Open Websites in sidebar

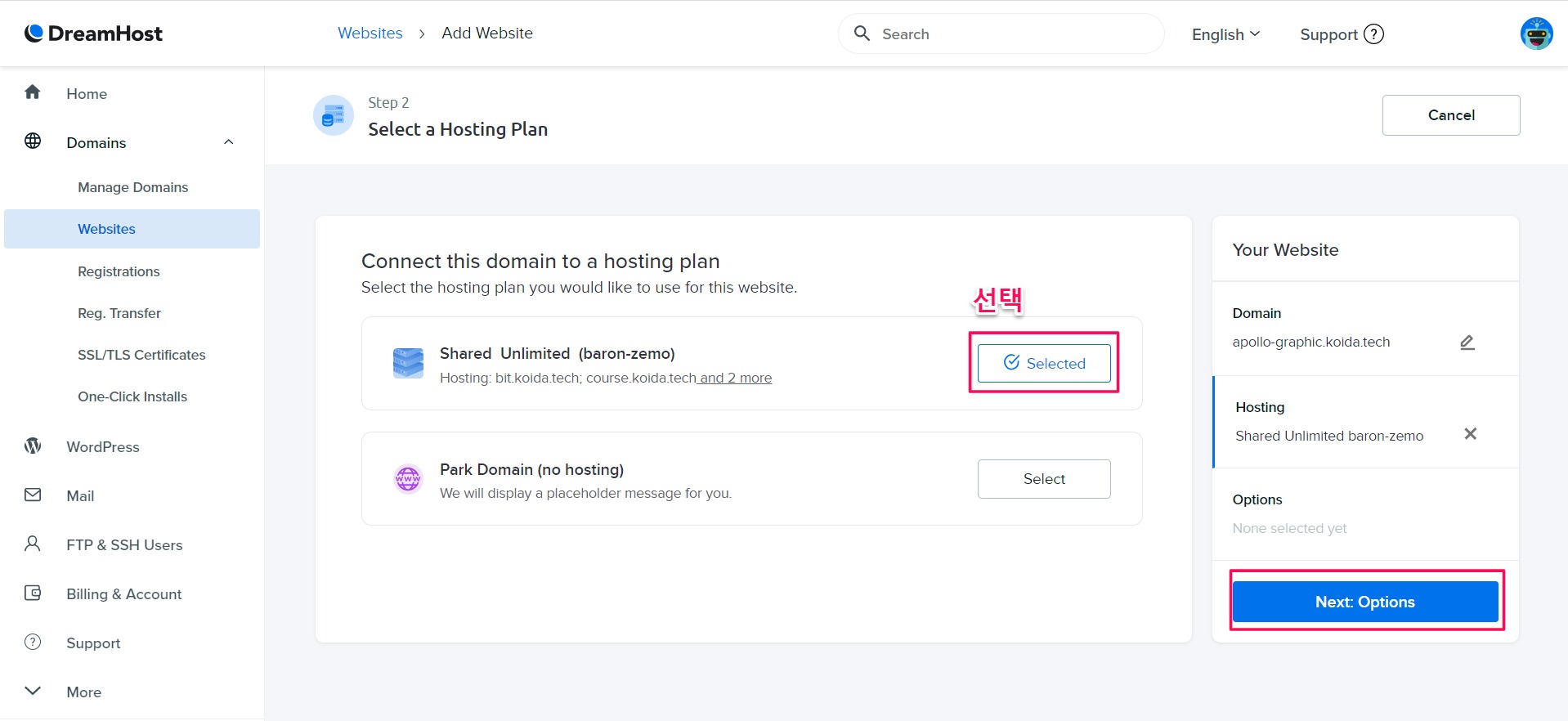pos(132,229)
